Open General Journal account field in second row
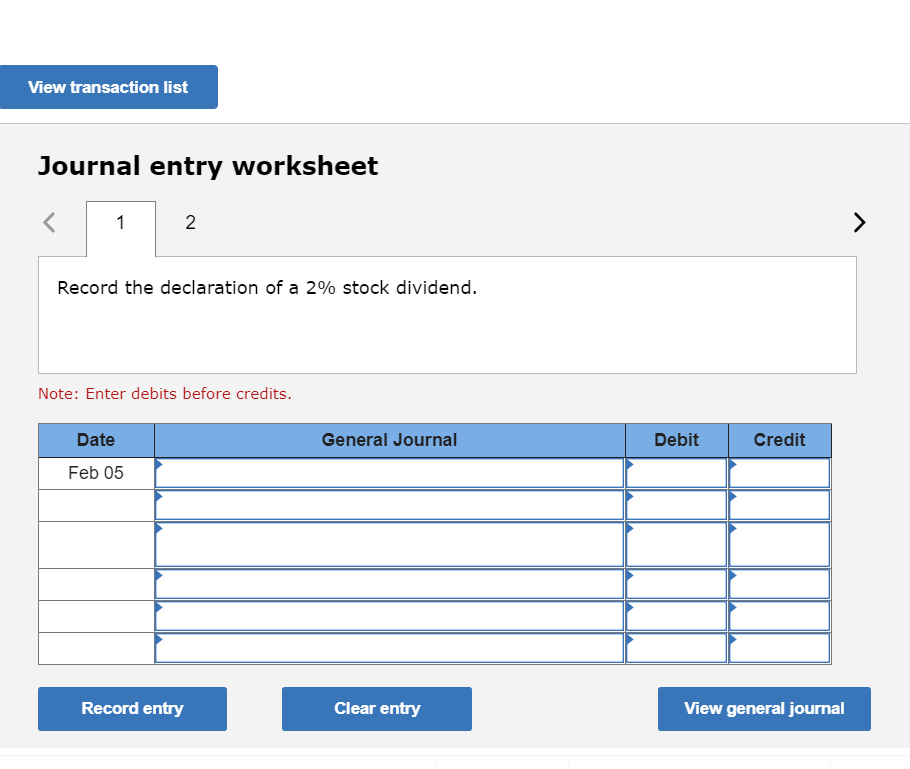Screen dimensions: 910x769 pyautogui.click(x=389, y=506)
